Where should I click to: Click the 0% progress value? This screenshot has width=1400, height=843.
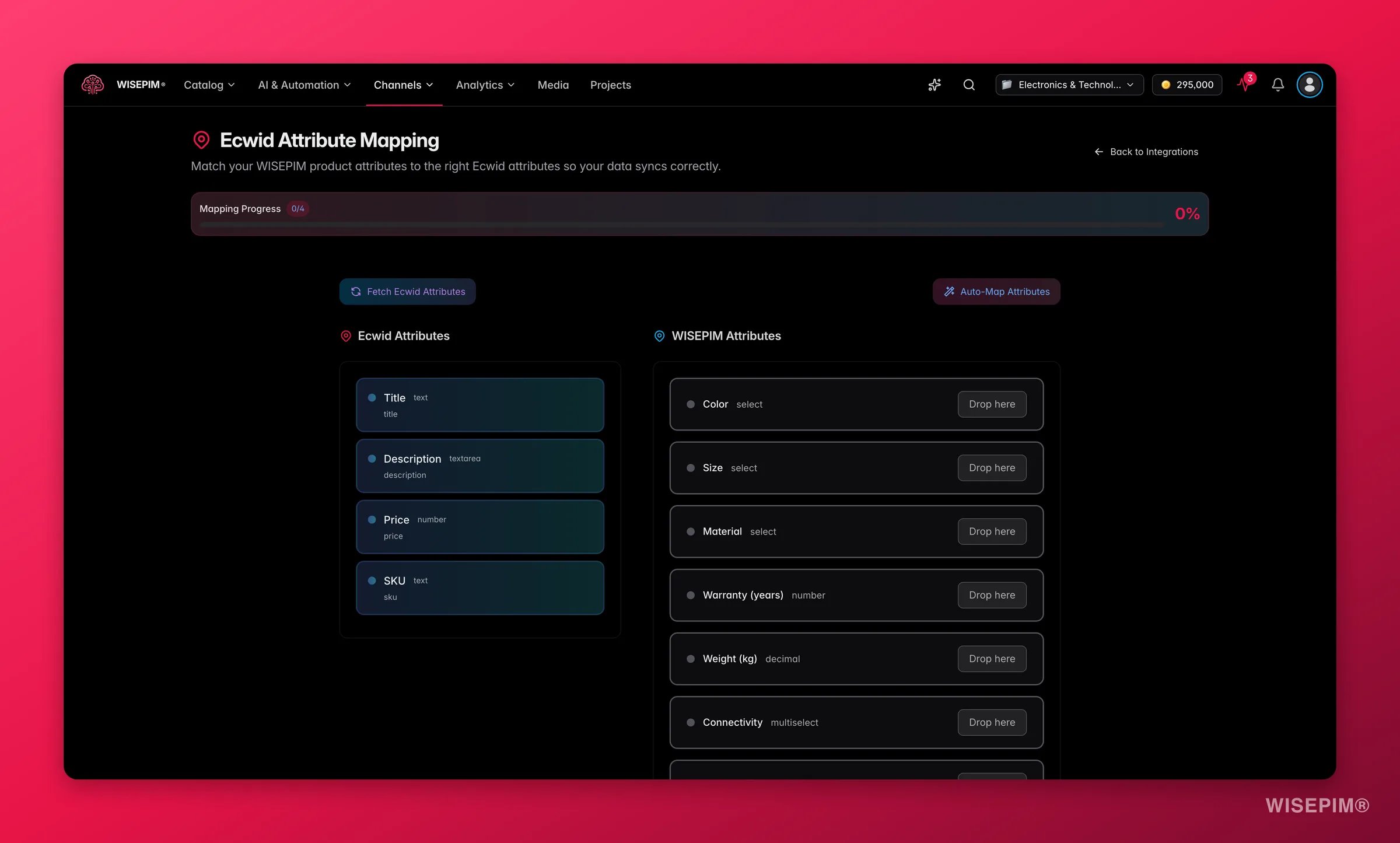pos(1187,214)
